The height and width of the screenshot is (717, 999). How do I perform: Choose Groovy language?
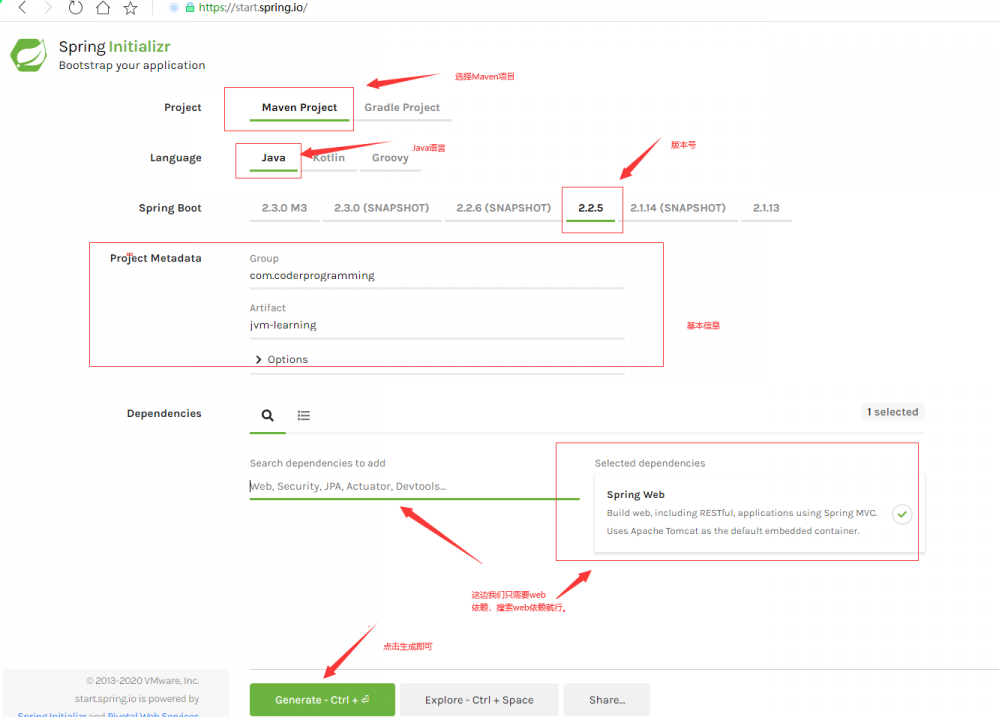pos(390,157)
